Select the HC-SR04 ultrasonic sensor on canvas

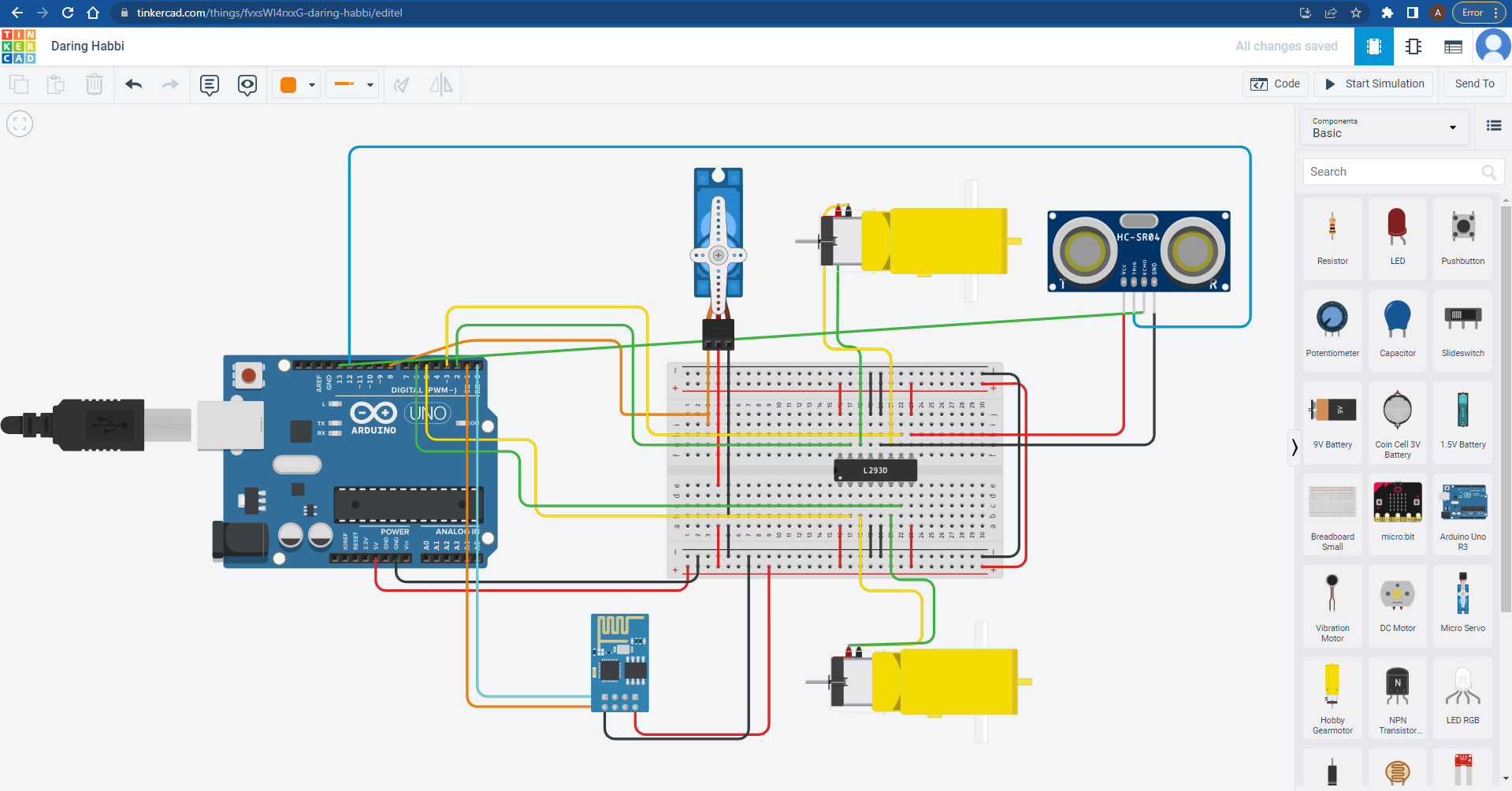point(1139,251)
